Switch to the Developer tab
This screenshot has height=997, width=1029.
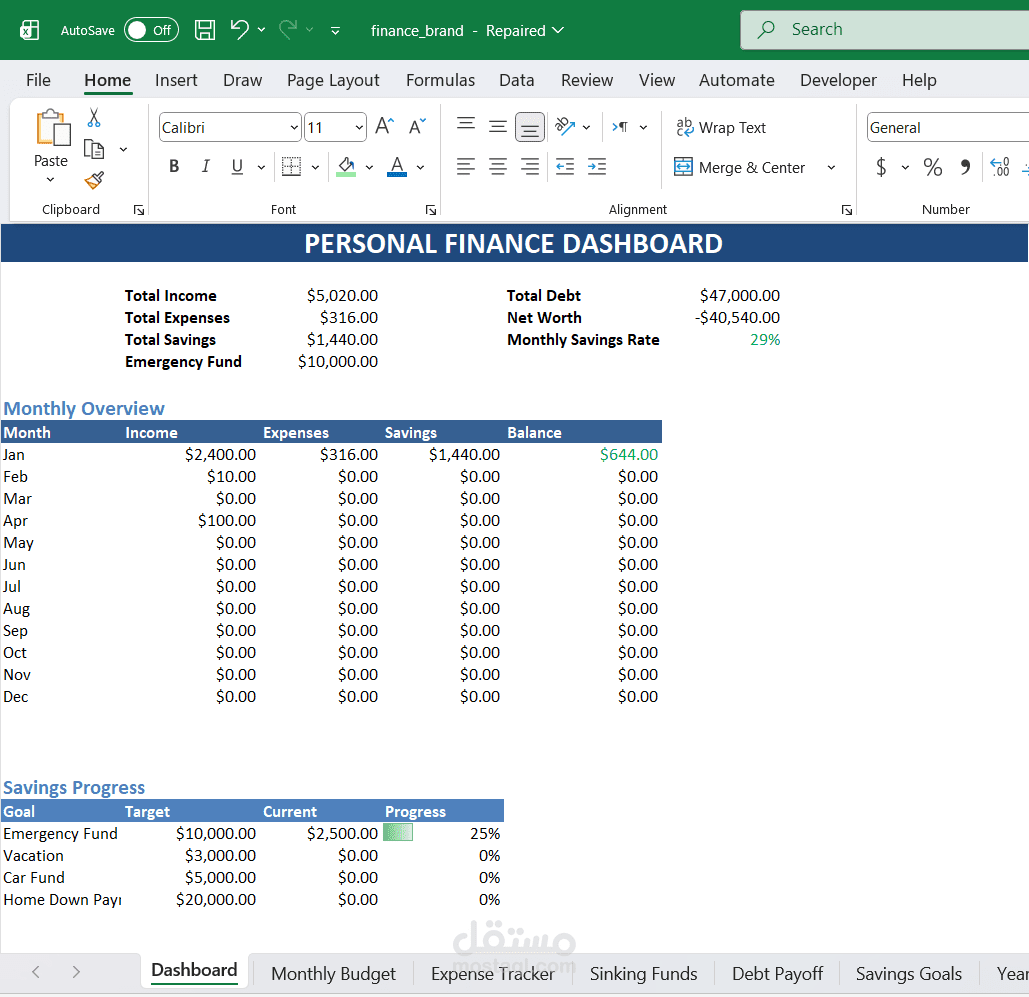[x=838, y=80]
